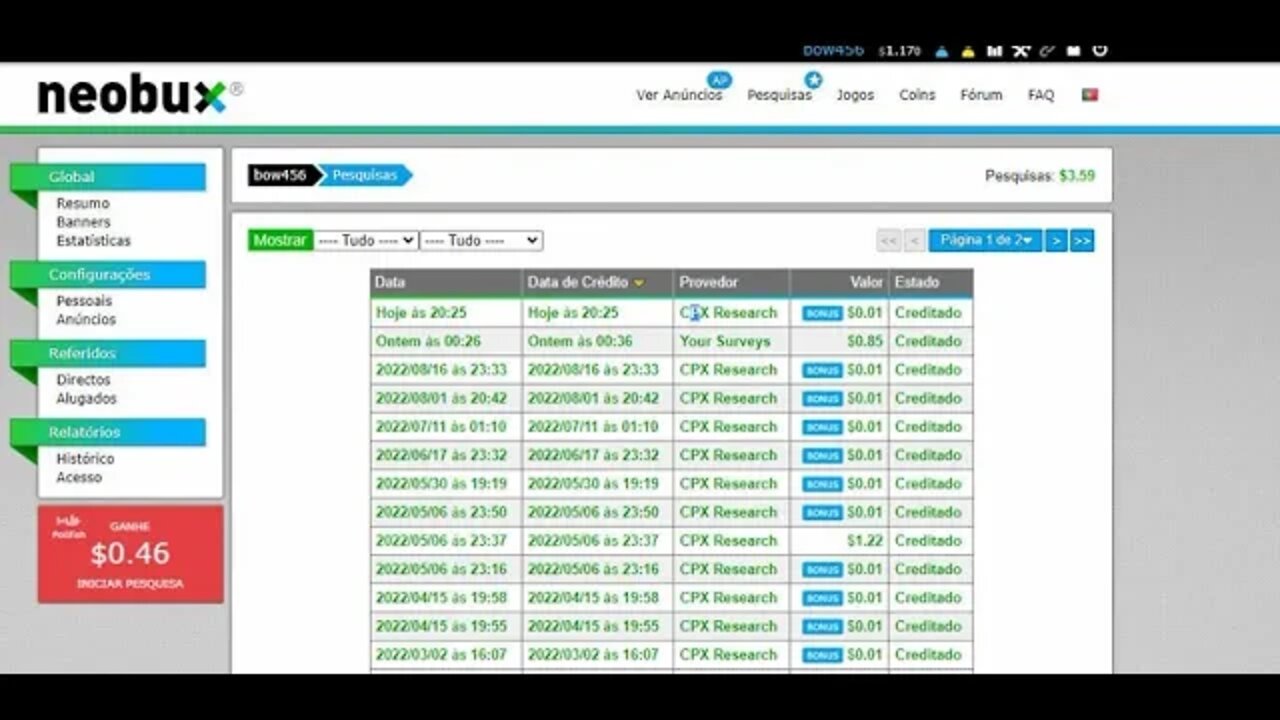Click the neobux logo

click(x=139, y=96)
